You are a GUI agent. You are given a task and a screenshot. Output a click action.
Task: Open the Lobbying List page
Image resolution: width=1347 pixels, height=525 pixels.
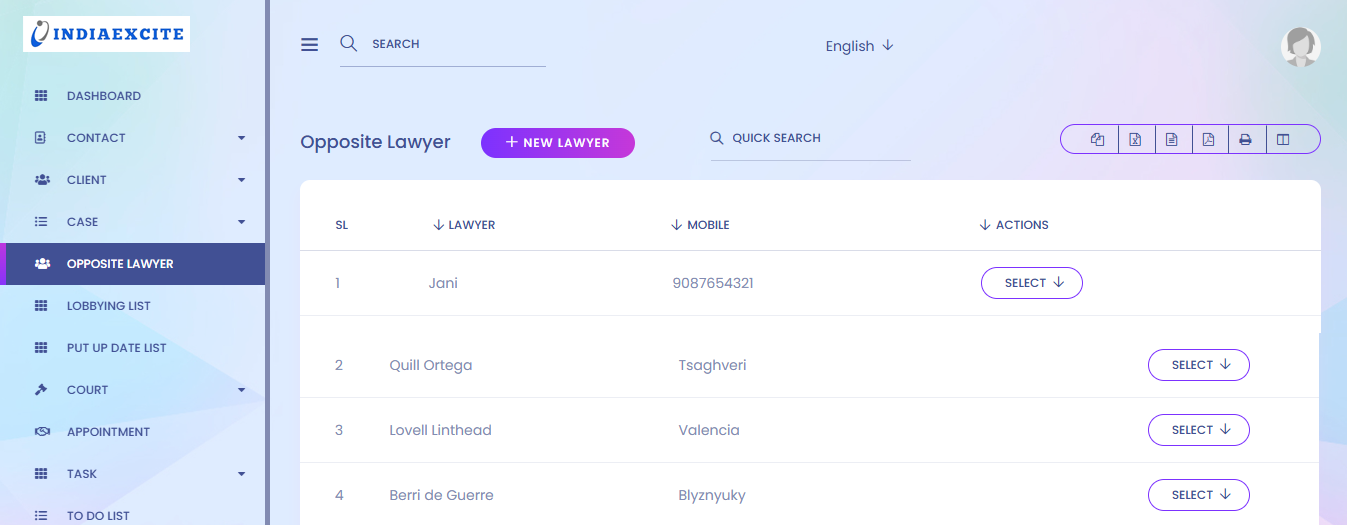pyautogui.click(x=108, y=306)
